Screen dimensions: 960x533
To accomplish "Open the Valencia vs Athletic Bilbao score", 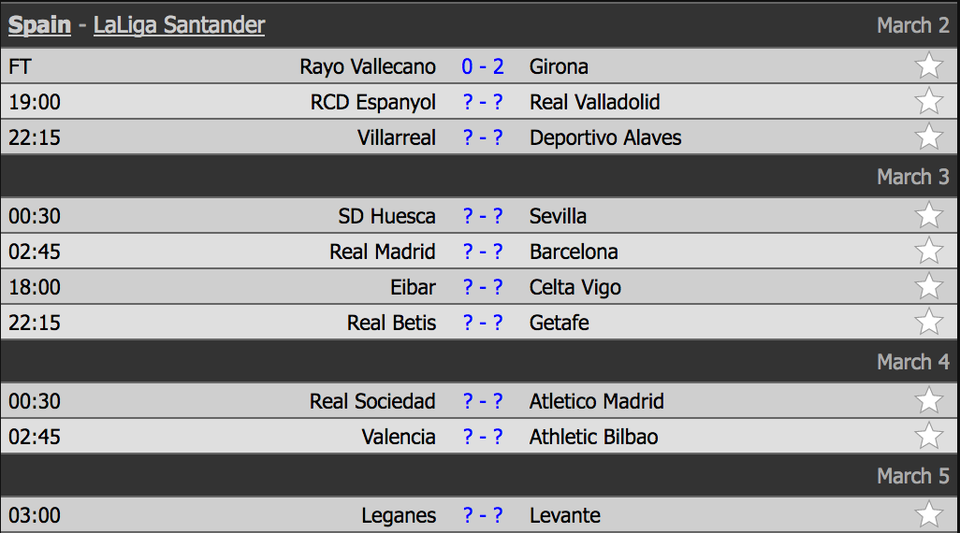I will 483,437.
